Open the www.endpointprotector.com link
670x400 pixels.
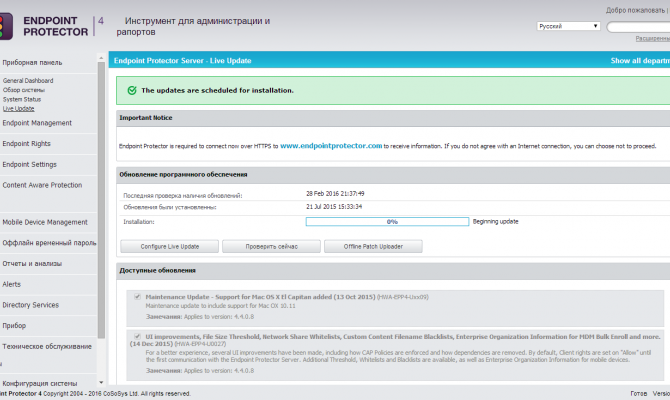[331, 146]
